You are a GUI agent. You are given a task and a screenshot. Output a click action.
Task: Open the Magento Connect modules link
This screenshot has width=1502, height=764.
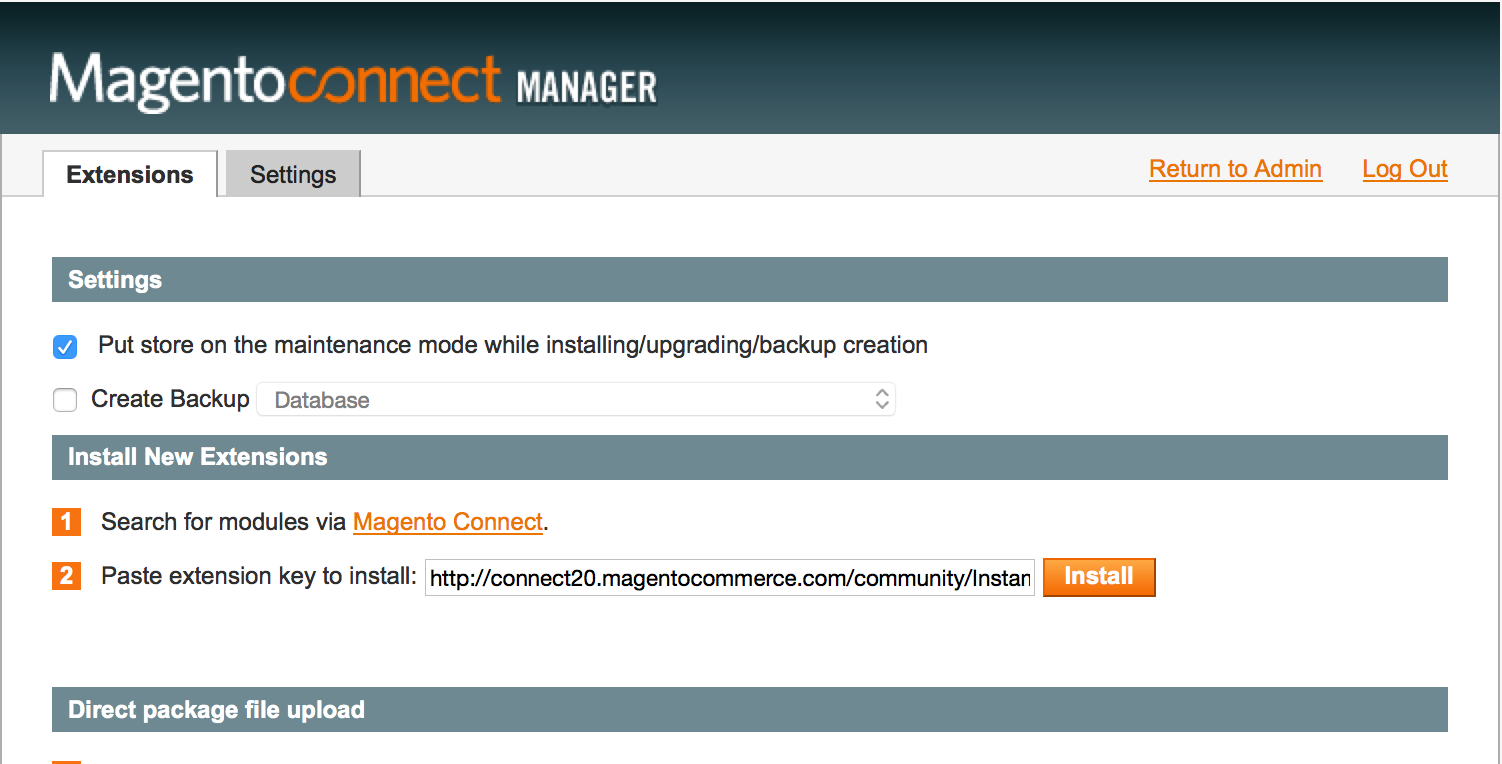448,522
